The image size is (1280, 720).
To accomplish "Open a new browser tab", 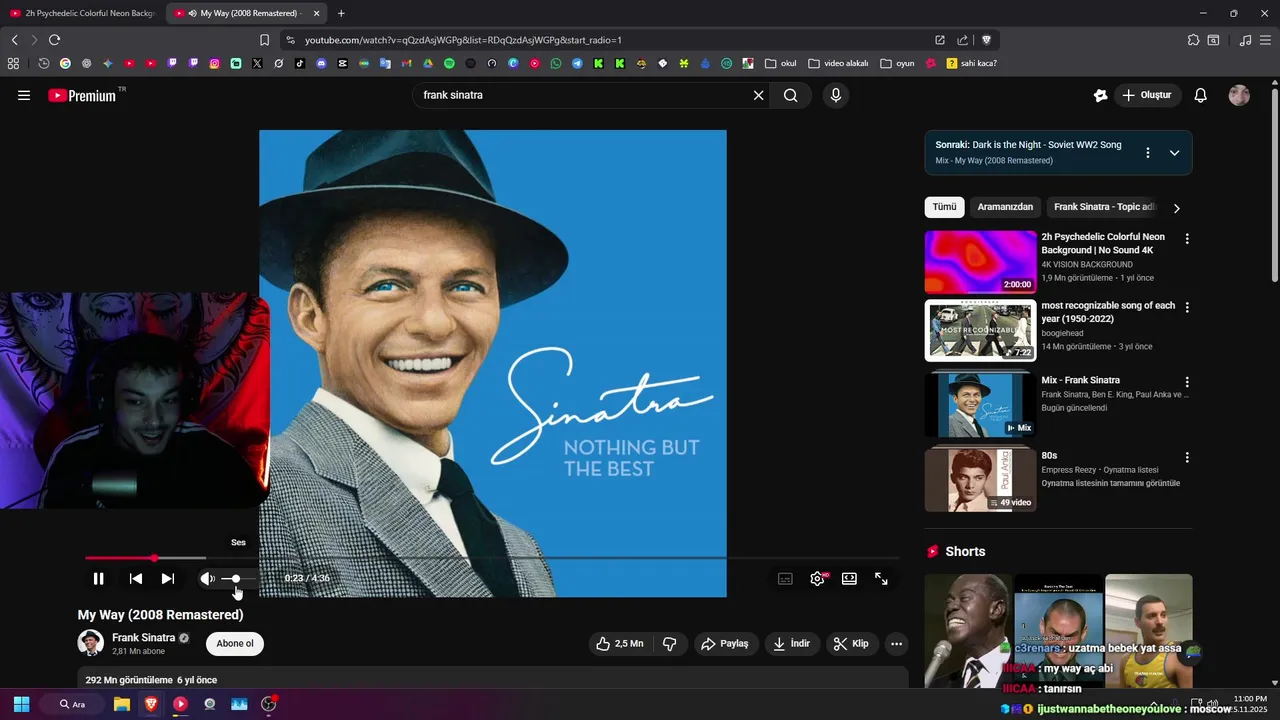I will tap(341, 13).
